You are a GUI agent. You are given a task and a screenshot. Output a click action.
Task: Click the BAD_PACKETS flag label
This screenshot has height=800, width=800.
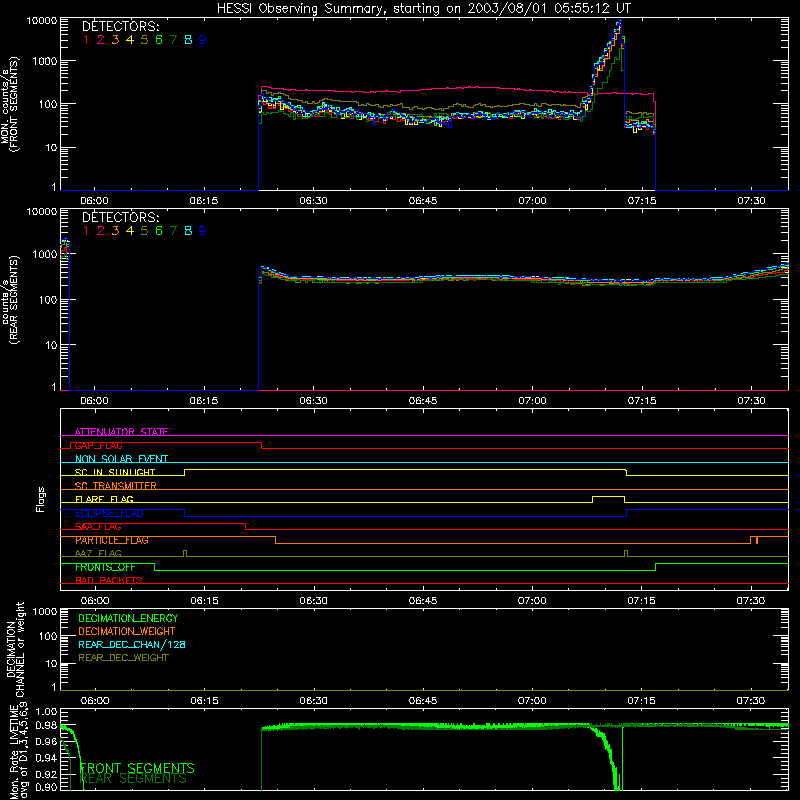109,580
